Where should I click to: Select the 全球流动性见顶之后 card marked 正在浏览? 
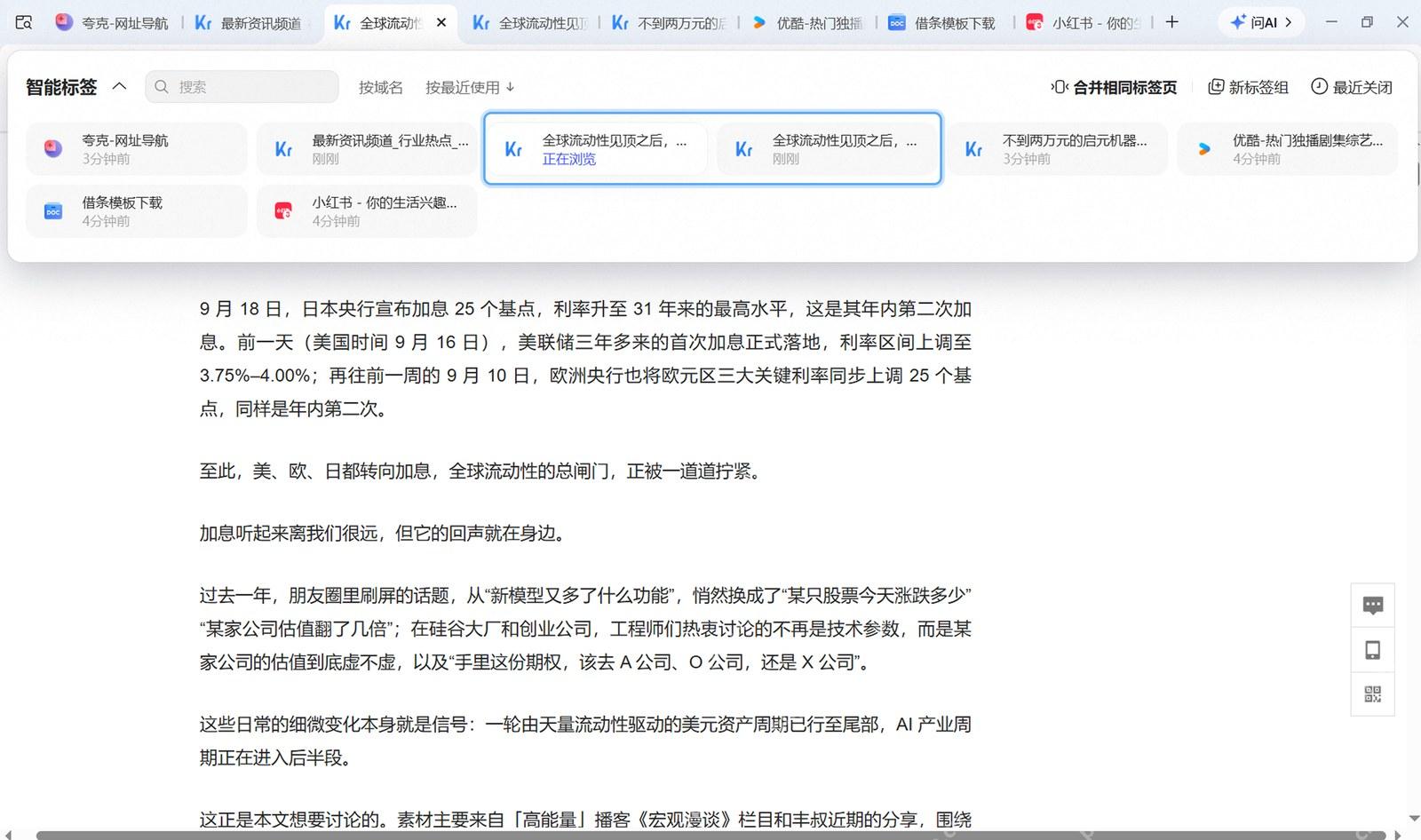point(597,148)
